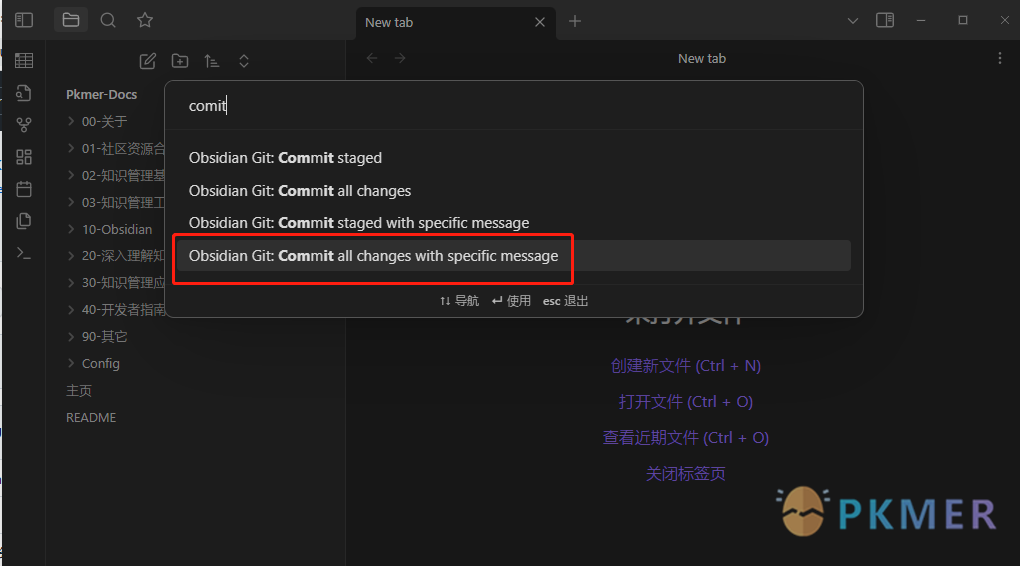Expand the 10-Obsidian folder
The width and height of the screenshot is (1020, 566).
[112, 229]
